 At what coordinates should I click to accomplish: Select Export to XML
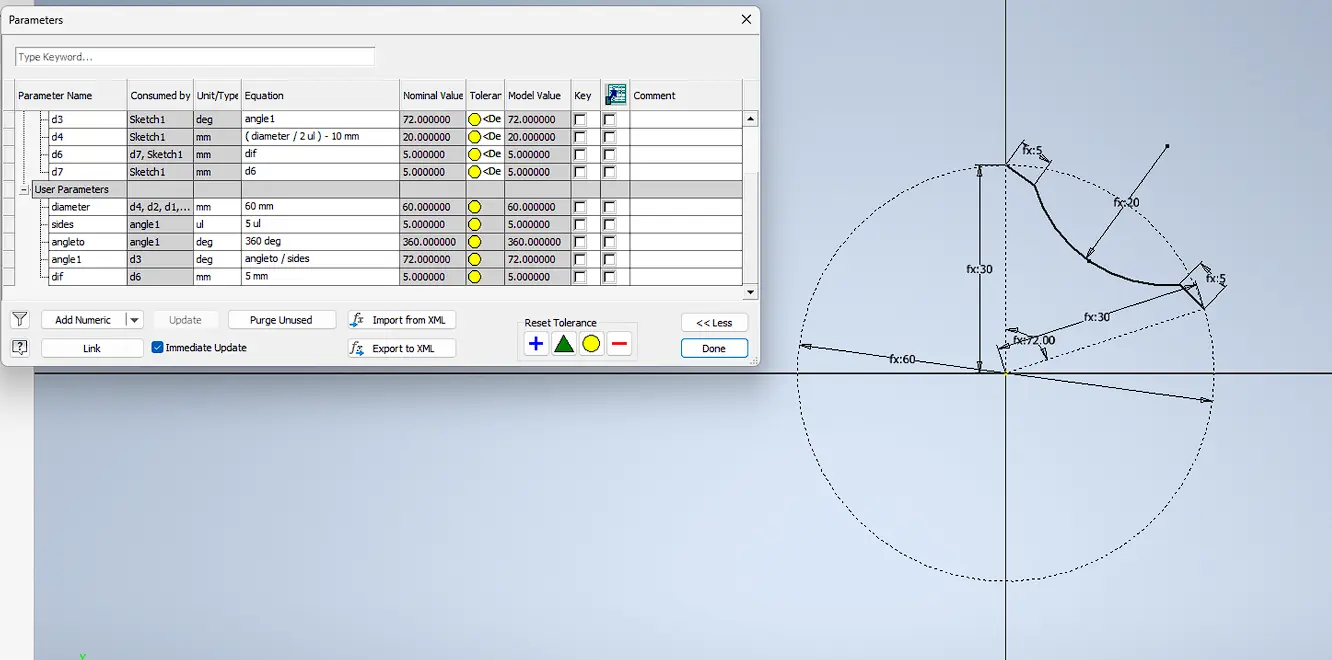(x=401, y=348)
